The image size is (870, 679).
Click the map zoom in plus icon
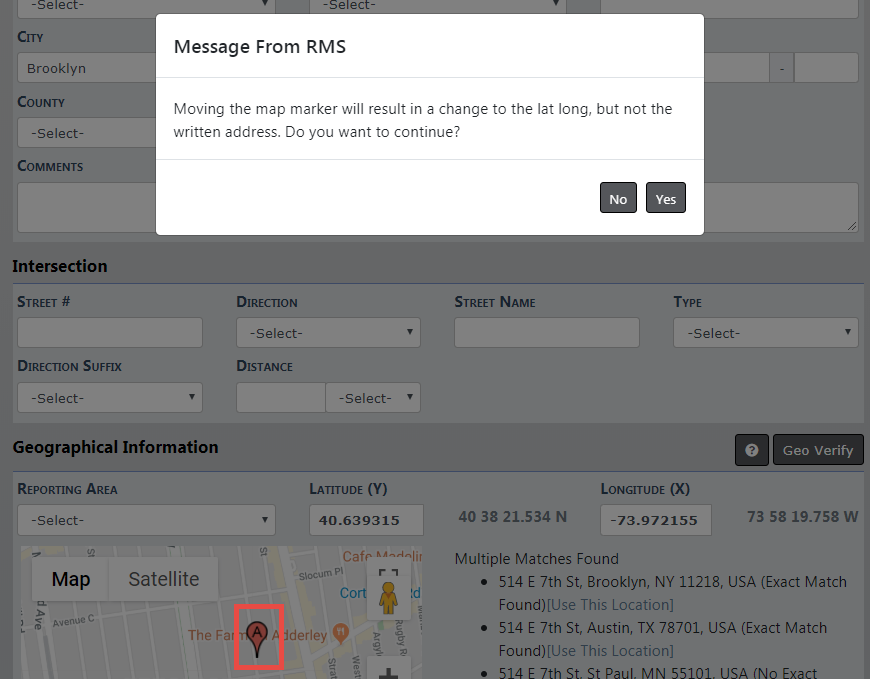point(388,672)
